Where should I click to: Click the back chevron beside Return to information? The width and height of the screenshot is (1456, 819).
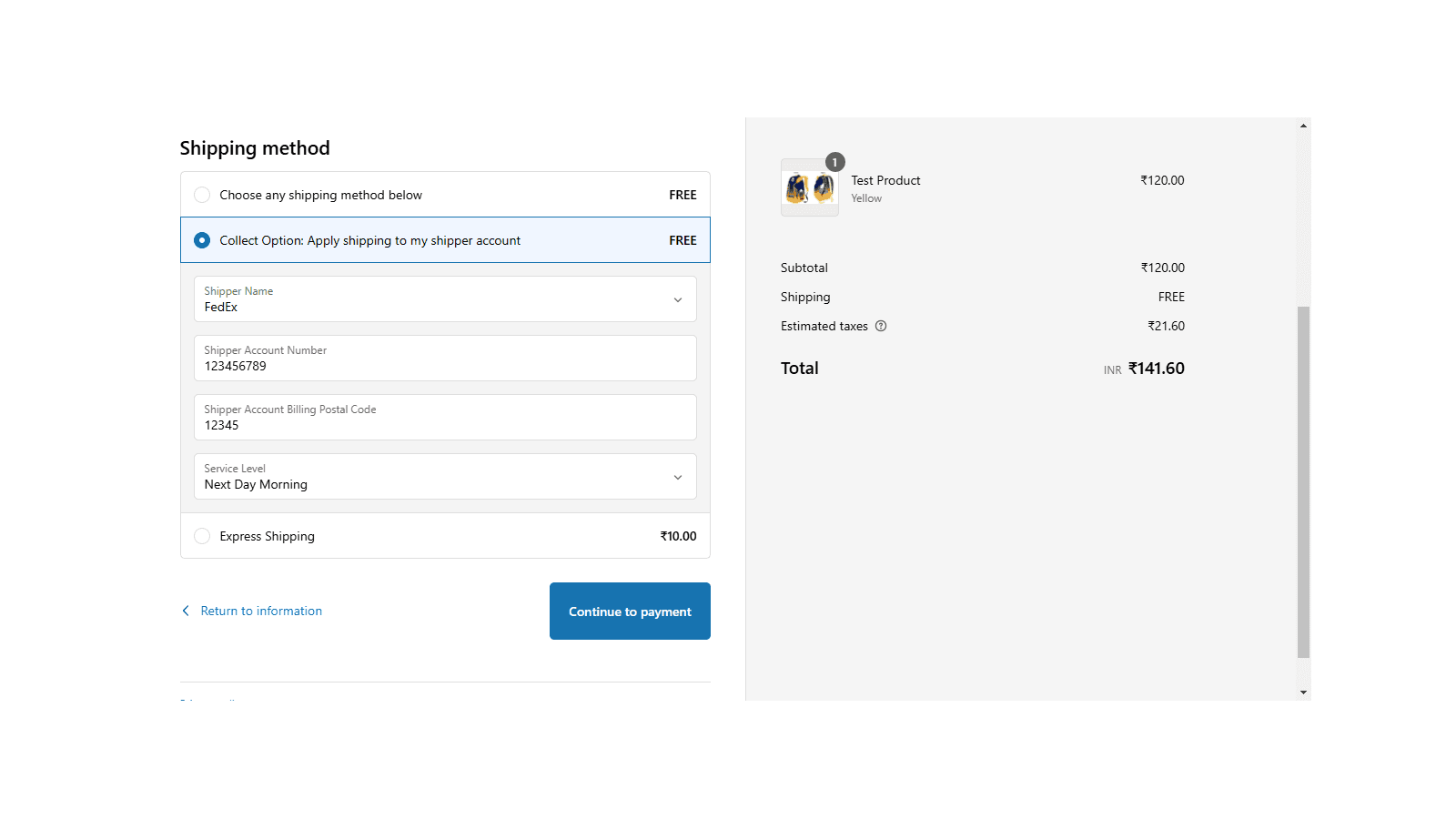pos(186,611)
